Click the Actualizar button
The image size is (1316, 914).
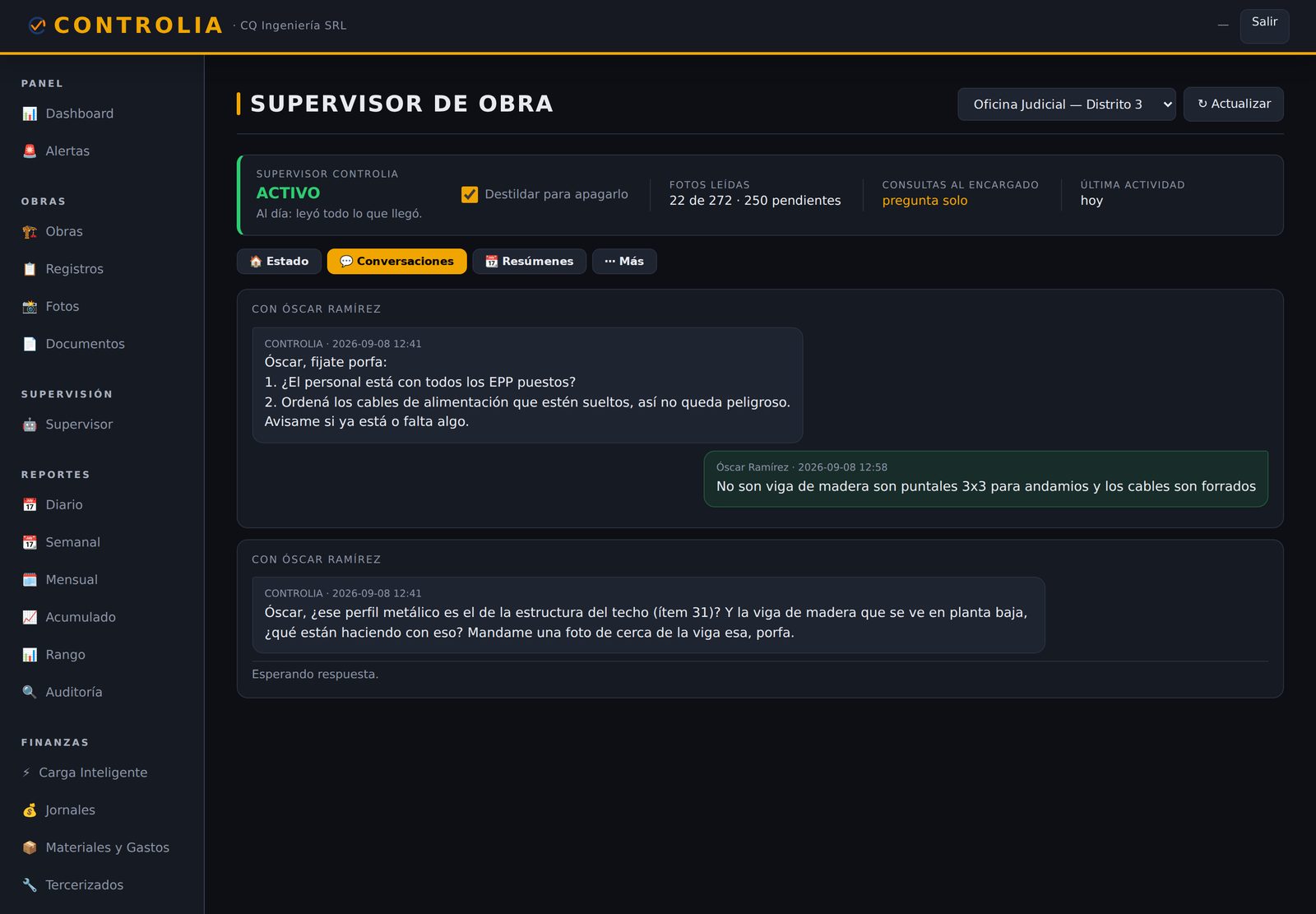coord(1233,104)
